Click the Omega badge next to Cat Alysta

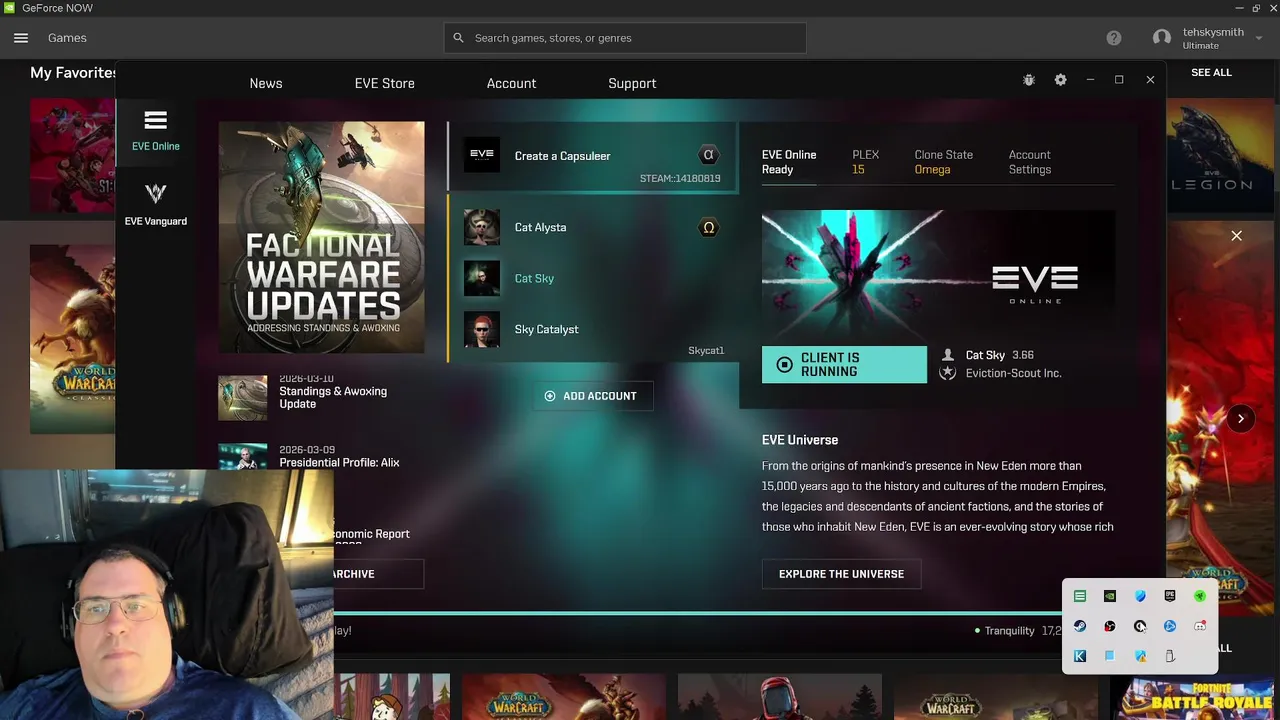click(x=708, y=227)
